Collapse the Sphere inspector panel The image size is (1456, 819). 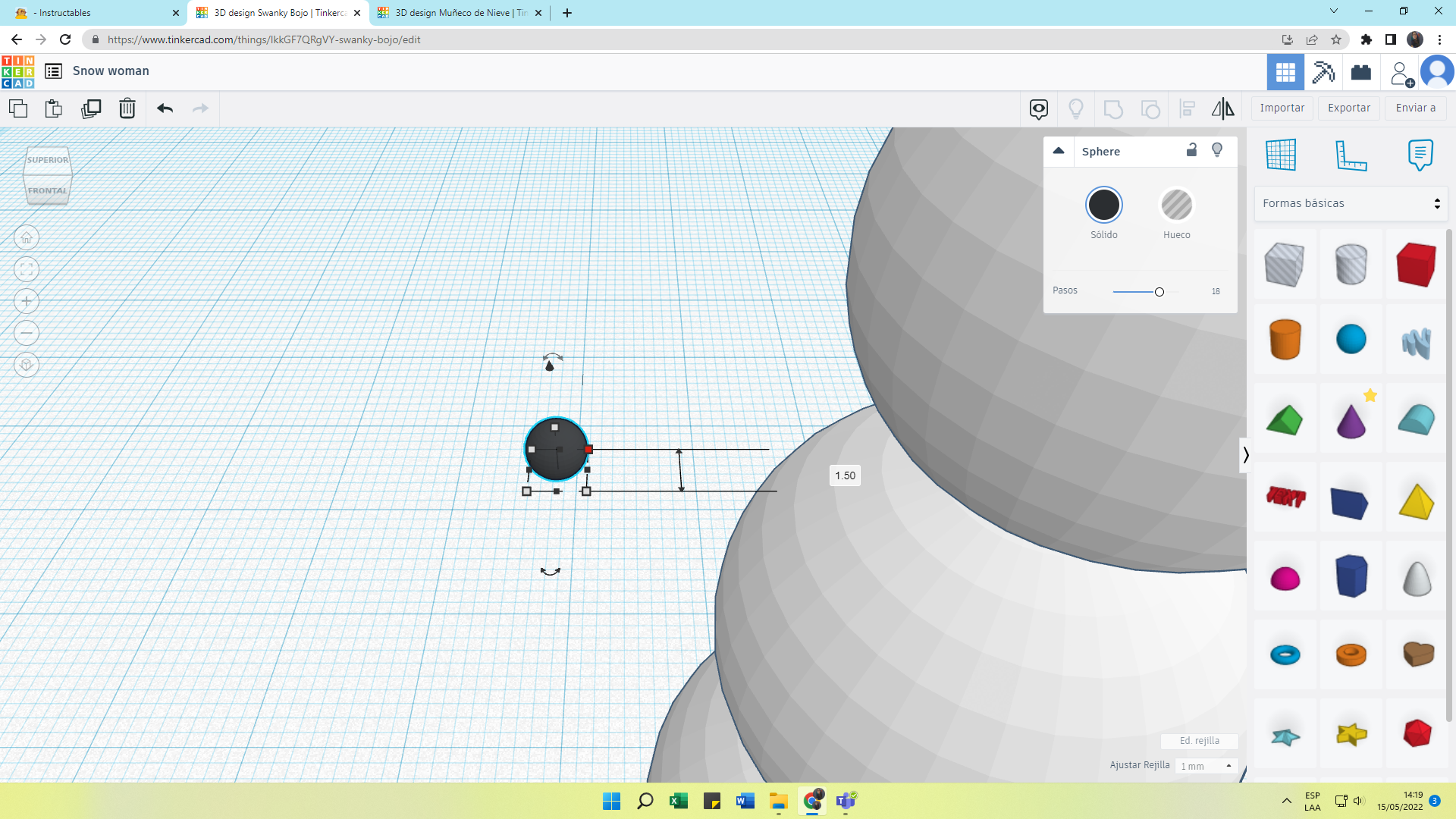click(x=1059, y=151)
